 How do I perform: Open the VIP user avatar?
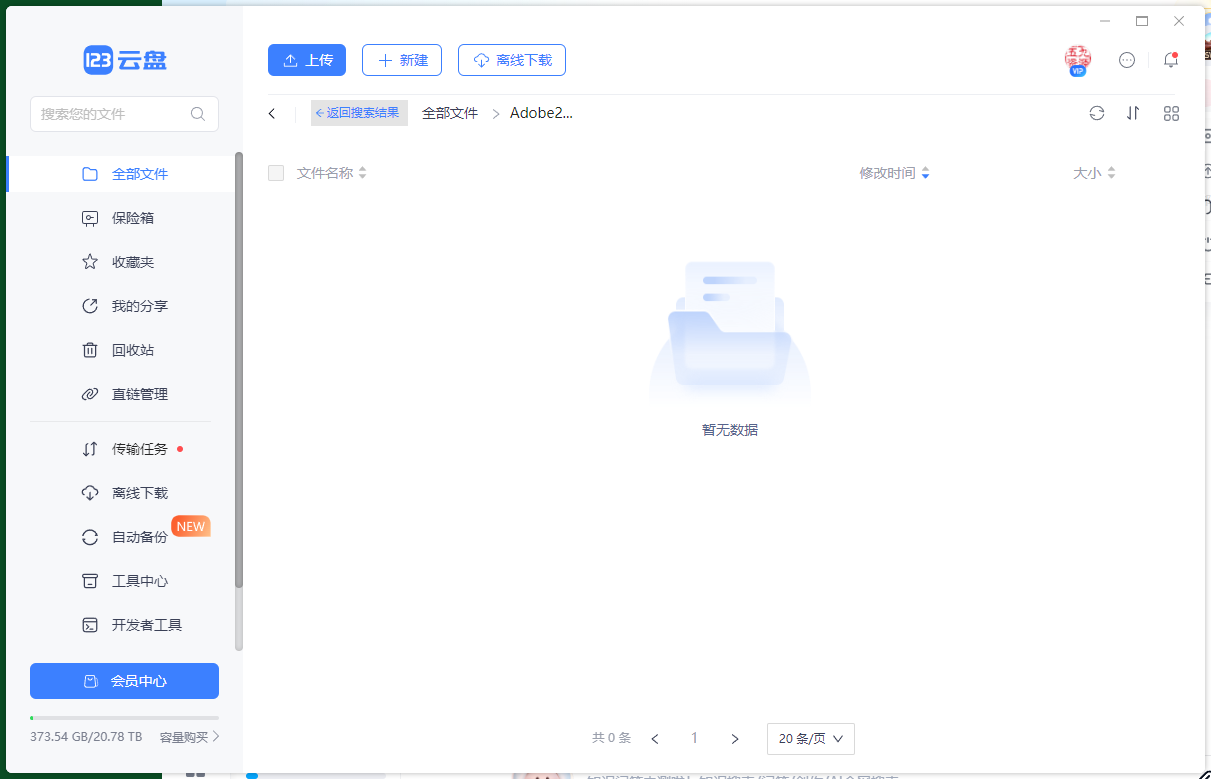coord(1078,60)
